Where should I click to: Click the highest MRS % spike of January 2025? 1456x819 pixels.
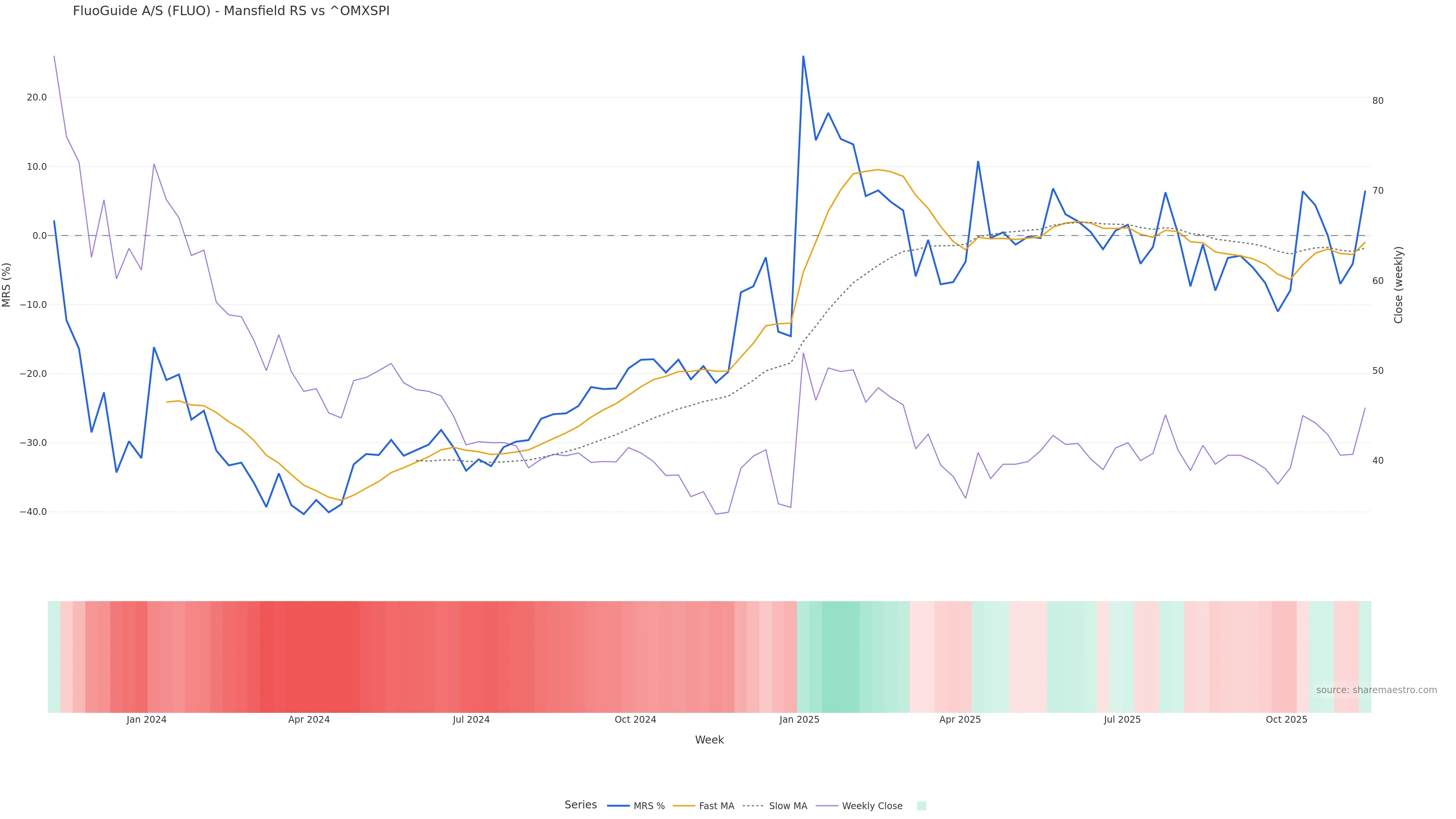803,56
